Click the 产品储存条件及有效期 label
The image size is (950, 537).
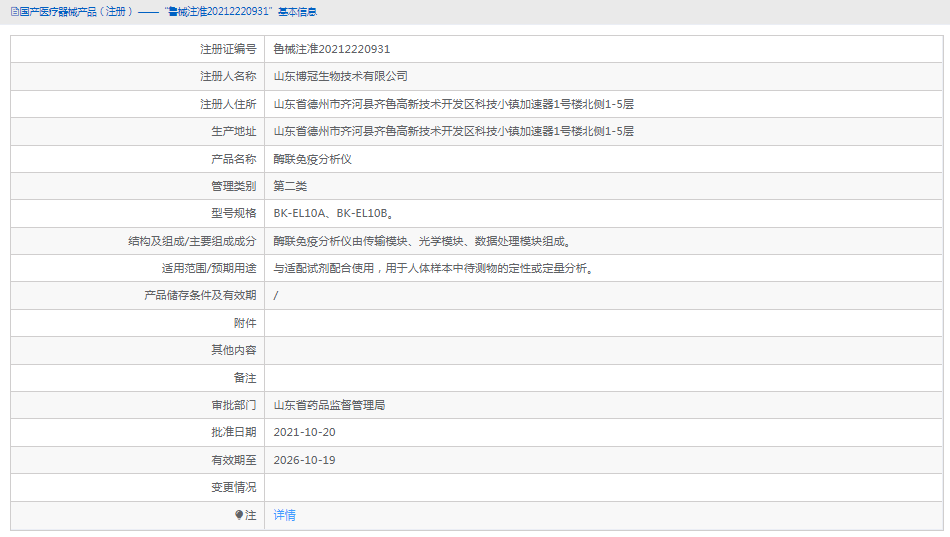(201, 296)
